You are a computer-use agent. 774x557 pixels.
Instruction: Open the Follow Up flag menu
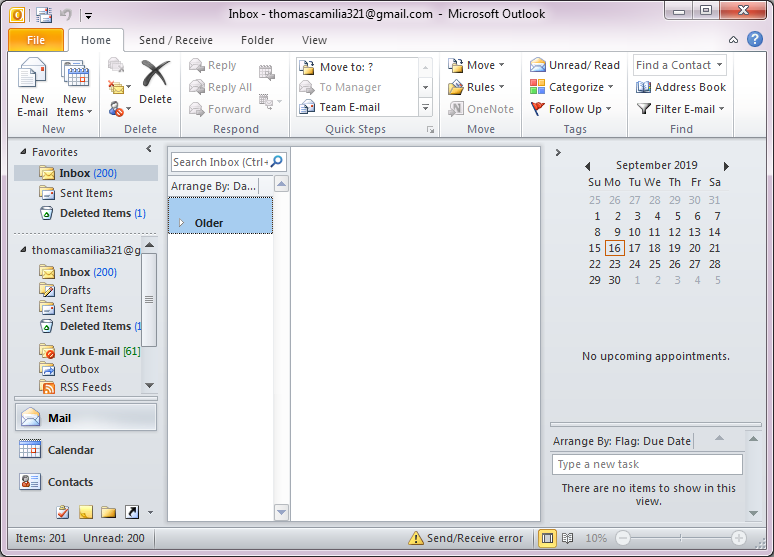pos(571,109)
